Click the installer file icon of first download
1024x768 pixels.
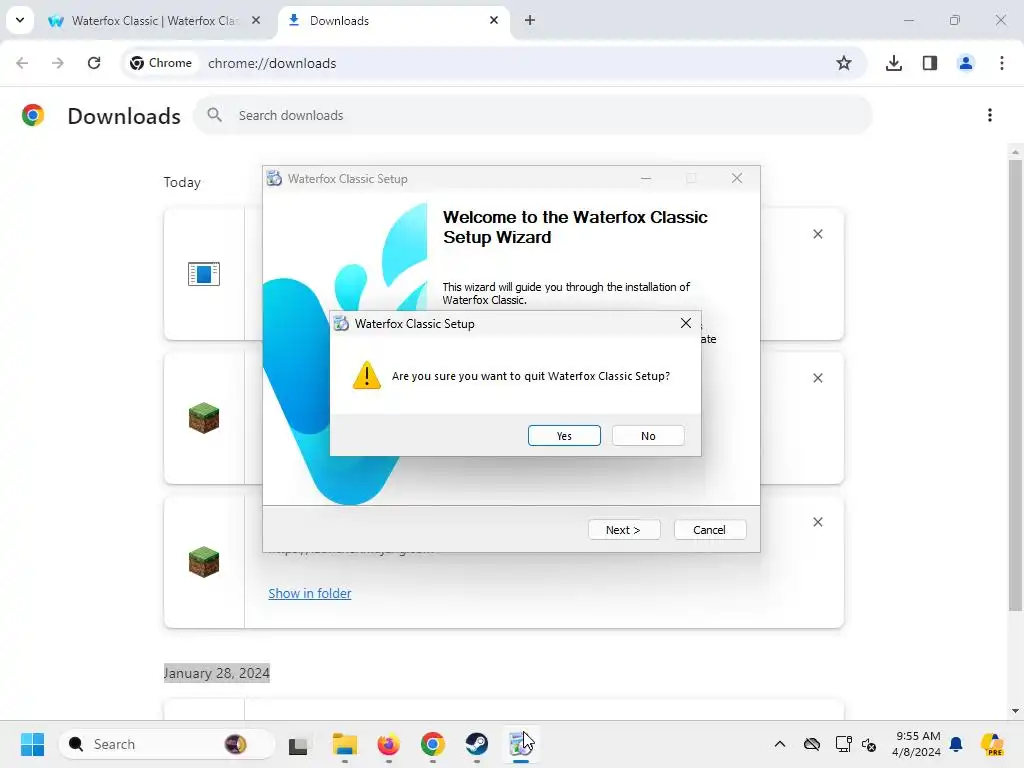click(x=204, y=274)
